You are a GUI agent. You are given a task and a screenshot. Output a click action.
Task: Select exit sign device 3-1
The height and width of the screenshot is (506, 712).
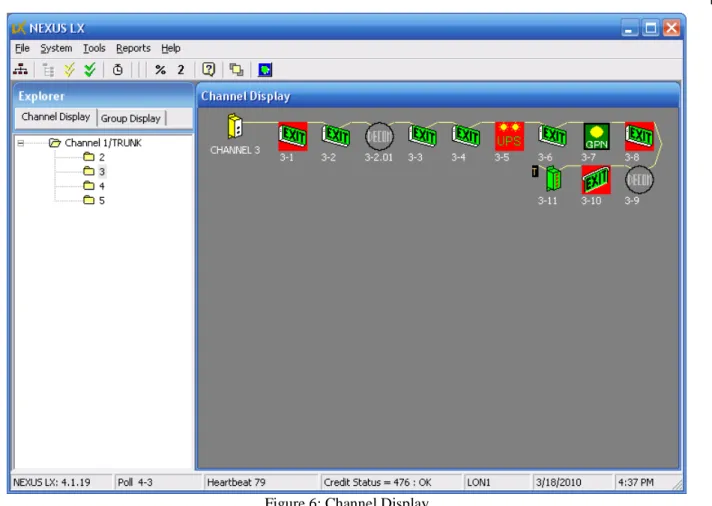tap(292, 136)
